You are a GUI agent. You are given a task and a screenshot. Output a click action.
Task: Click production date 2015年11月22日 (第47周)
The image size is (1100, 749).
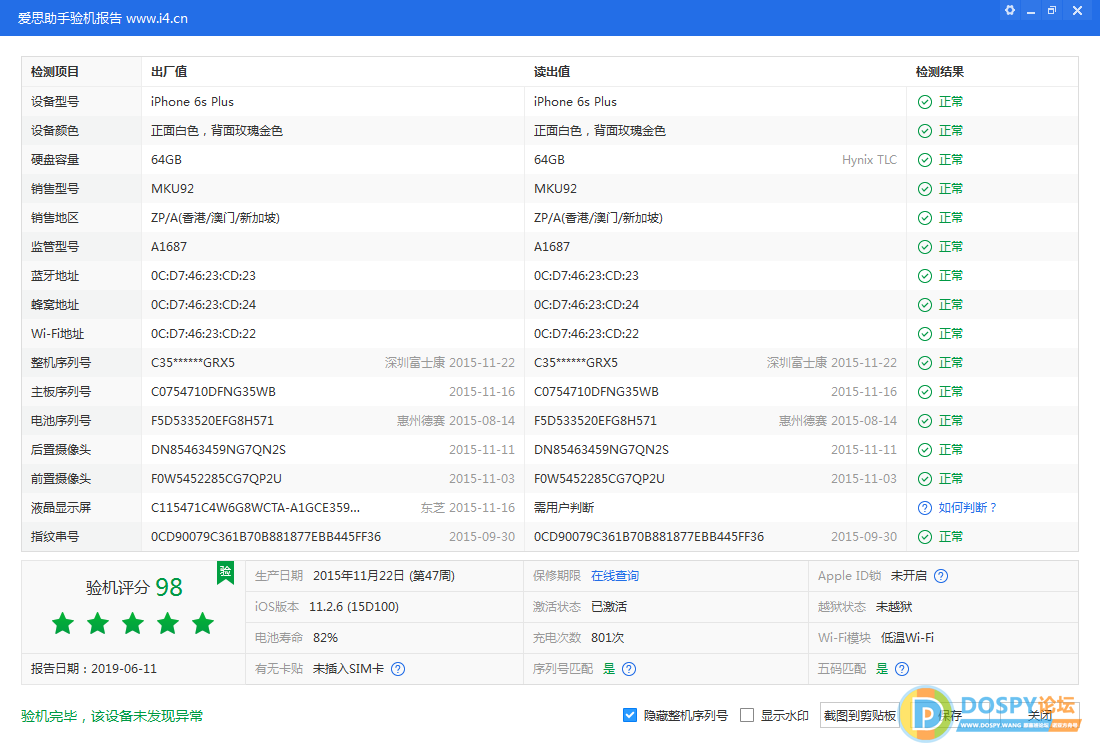pyautogui.click(x=384, y=576)
